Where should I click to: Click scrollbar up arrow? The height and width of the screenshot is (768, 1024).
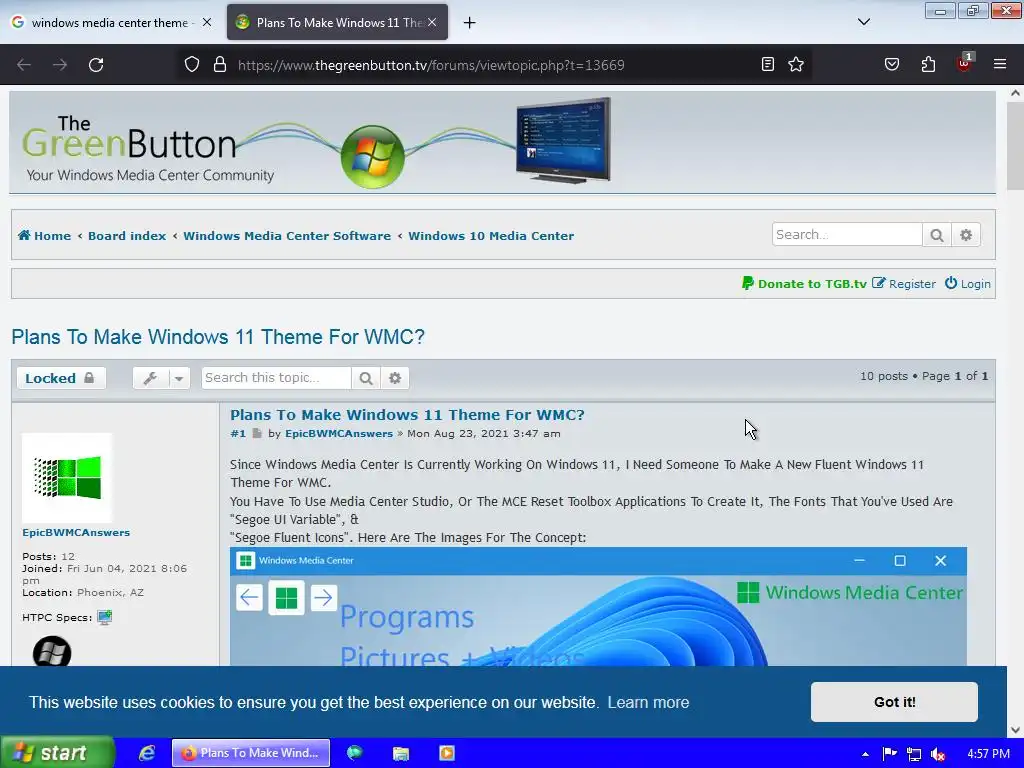point(1015,93)
